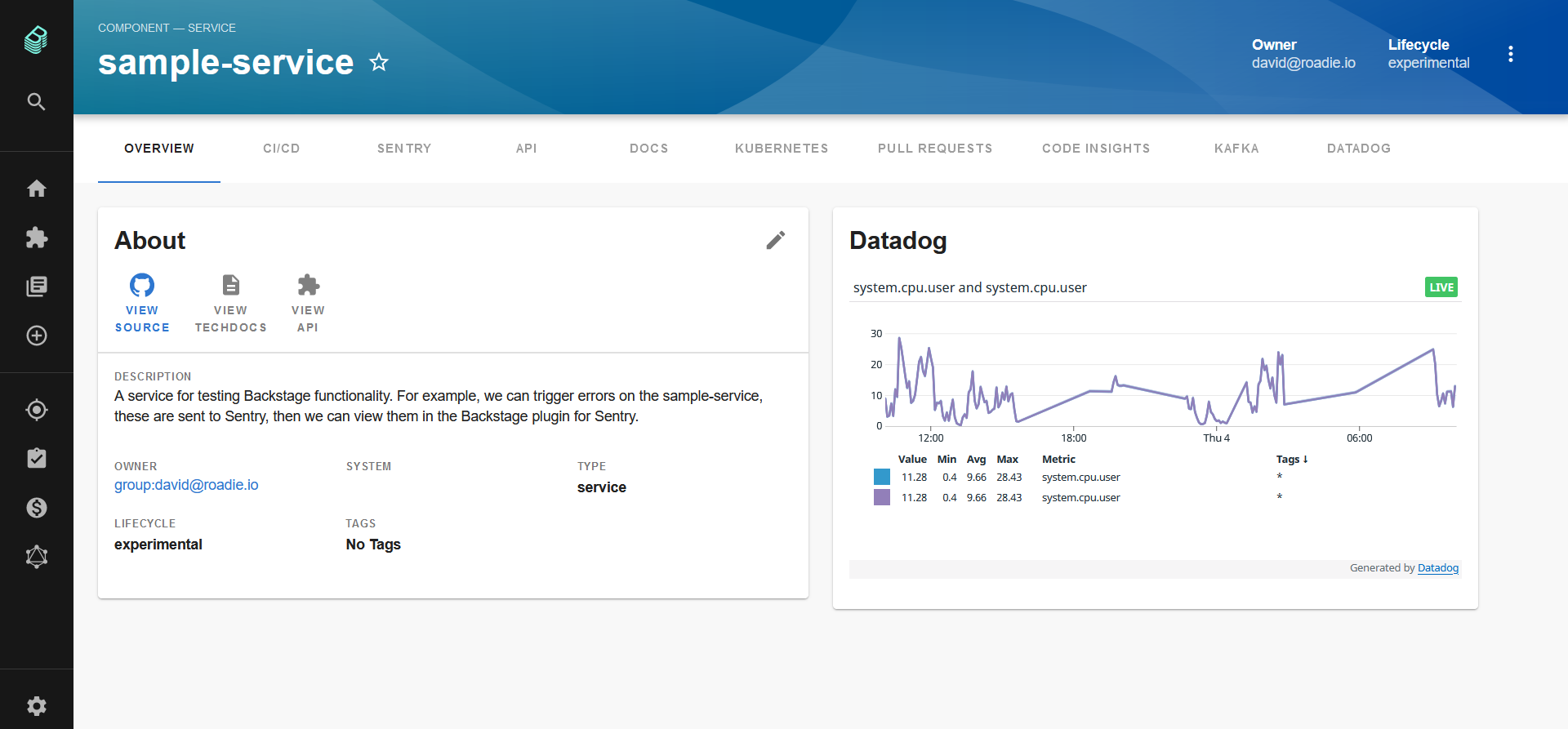Click the 12:00 time axis label
Screen dimensions: 1568x729
pyautogui.click(x=931, y=438)
